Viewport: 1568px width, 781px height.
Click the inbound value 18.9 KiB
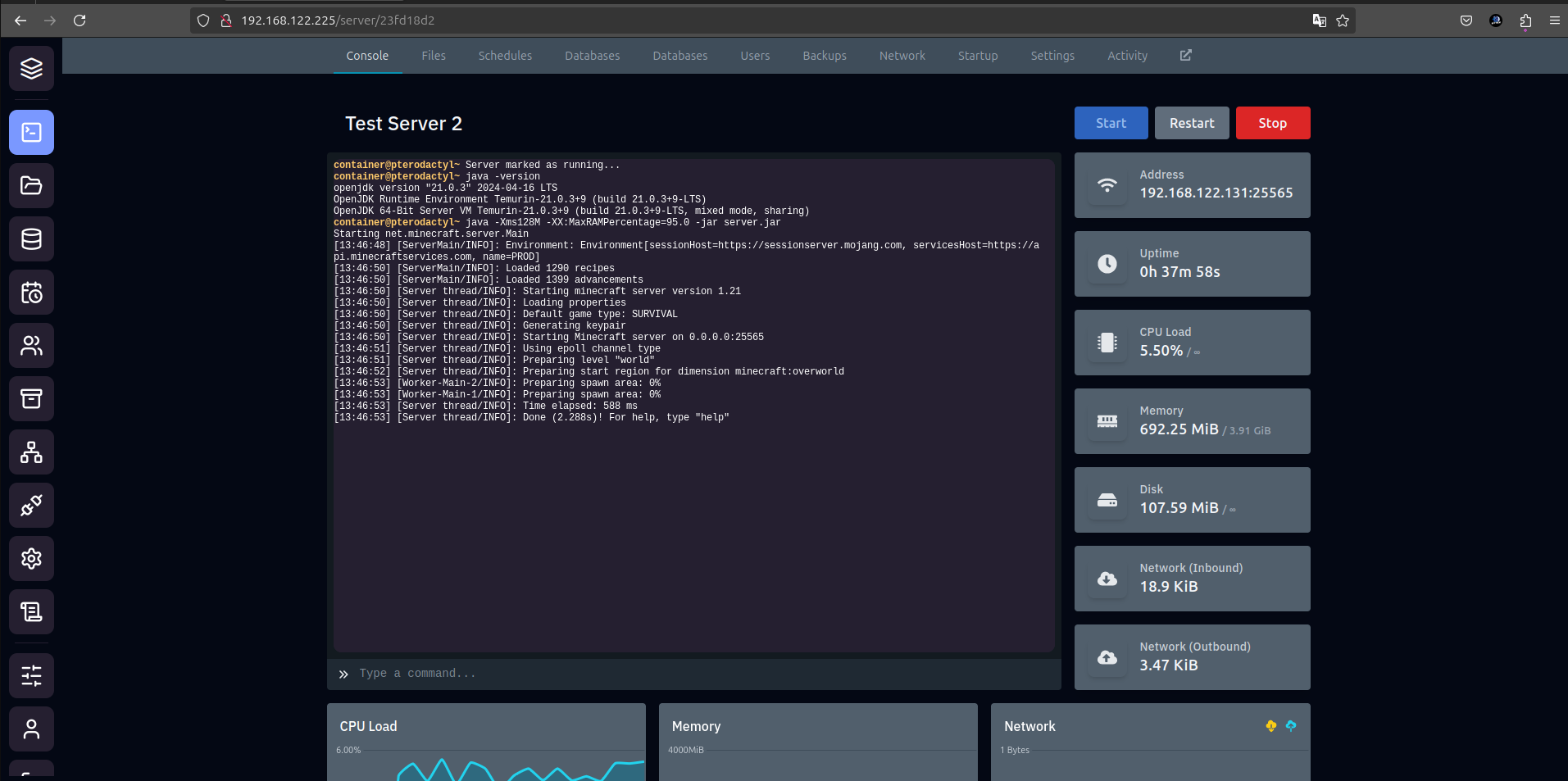(x=1169, y=586)
